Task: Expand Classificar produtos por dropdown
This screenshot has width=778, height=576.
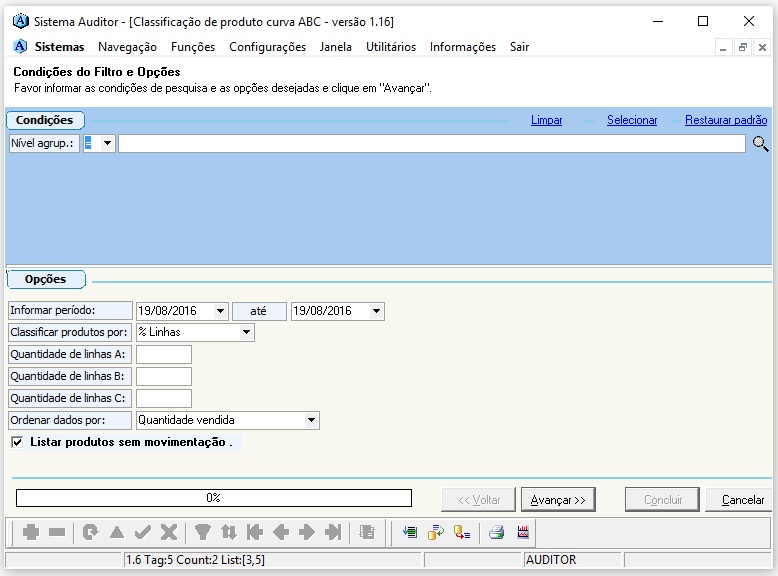Action: tap(246, 332)
